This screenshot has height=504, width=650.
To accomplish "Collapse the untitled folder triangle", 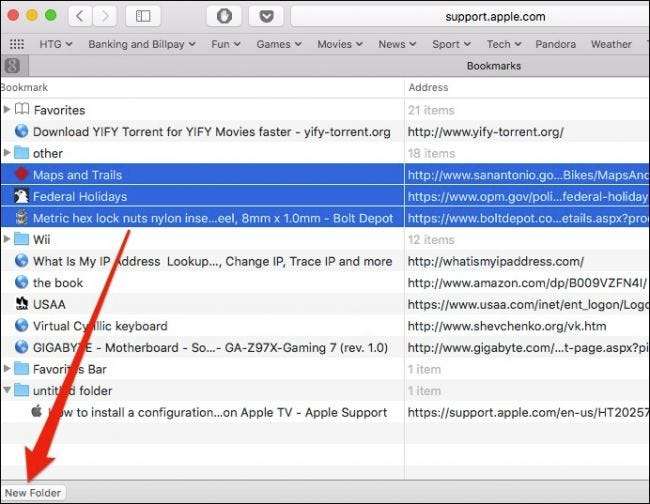I will (7, 390).
